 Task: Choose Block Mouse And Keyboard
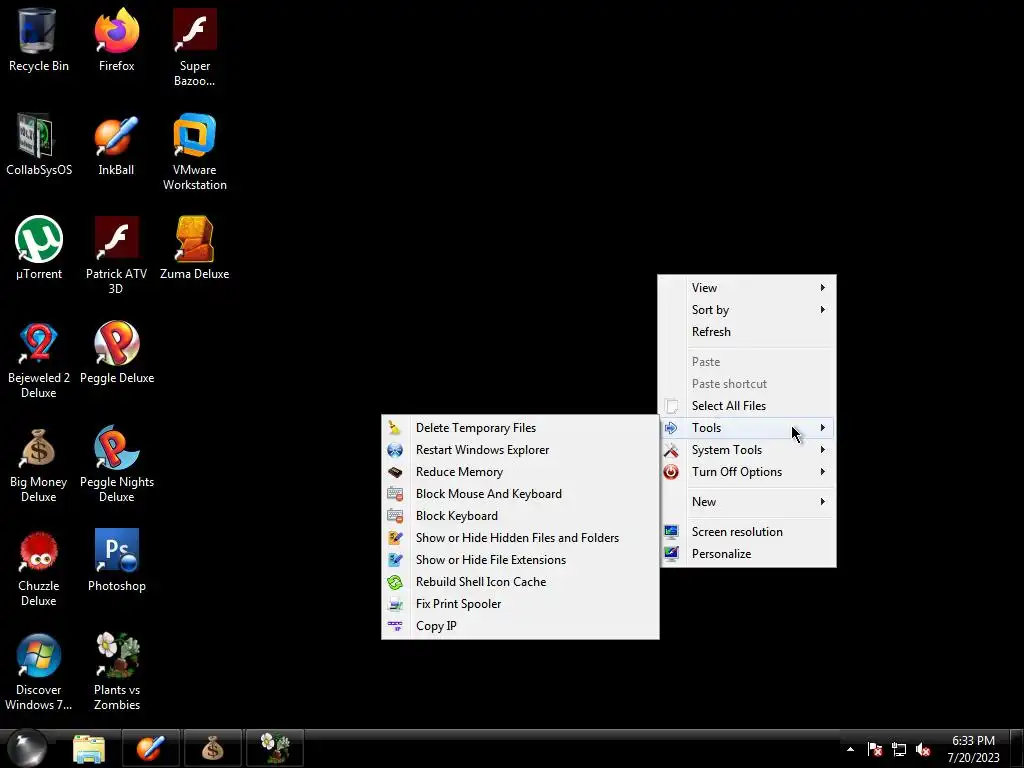tap(520, 494)
